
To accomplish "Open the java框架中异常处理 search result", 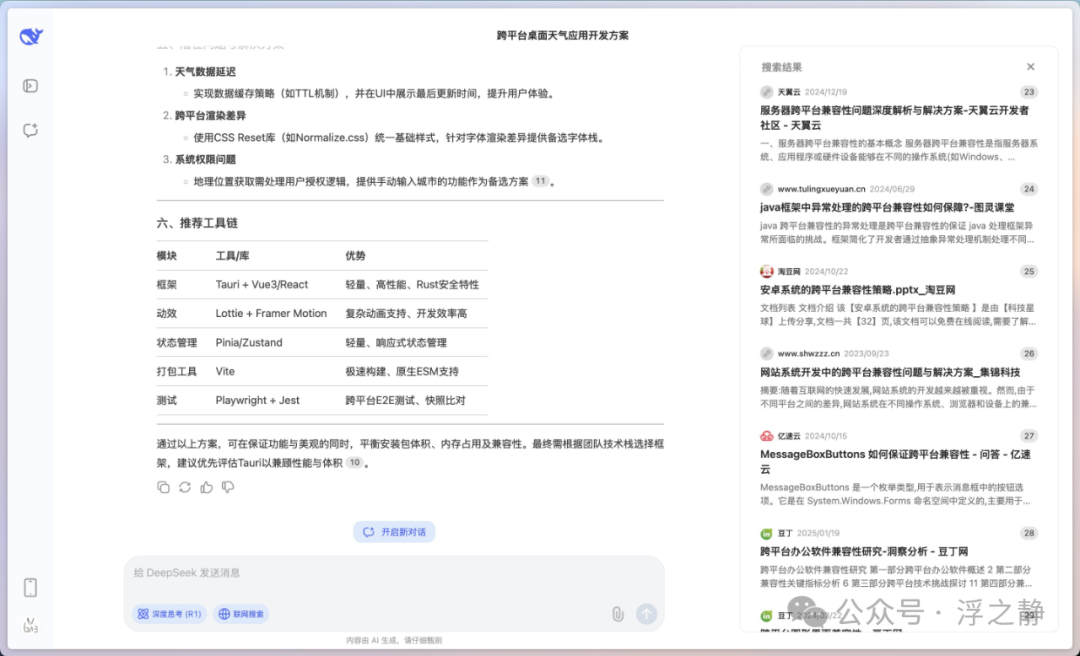I will [887, 207].
